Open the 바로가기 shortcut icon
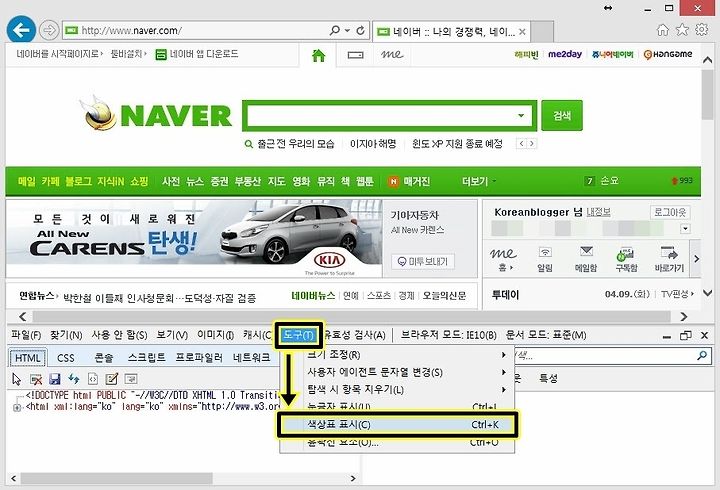Viewport: 720px width, 490px height. click(x=669, y=259)
